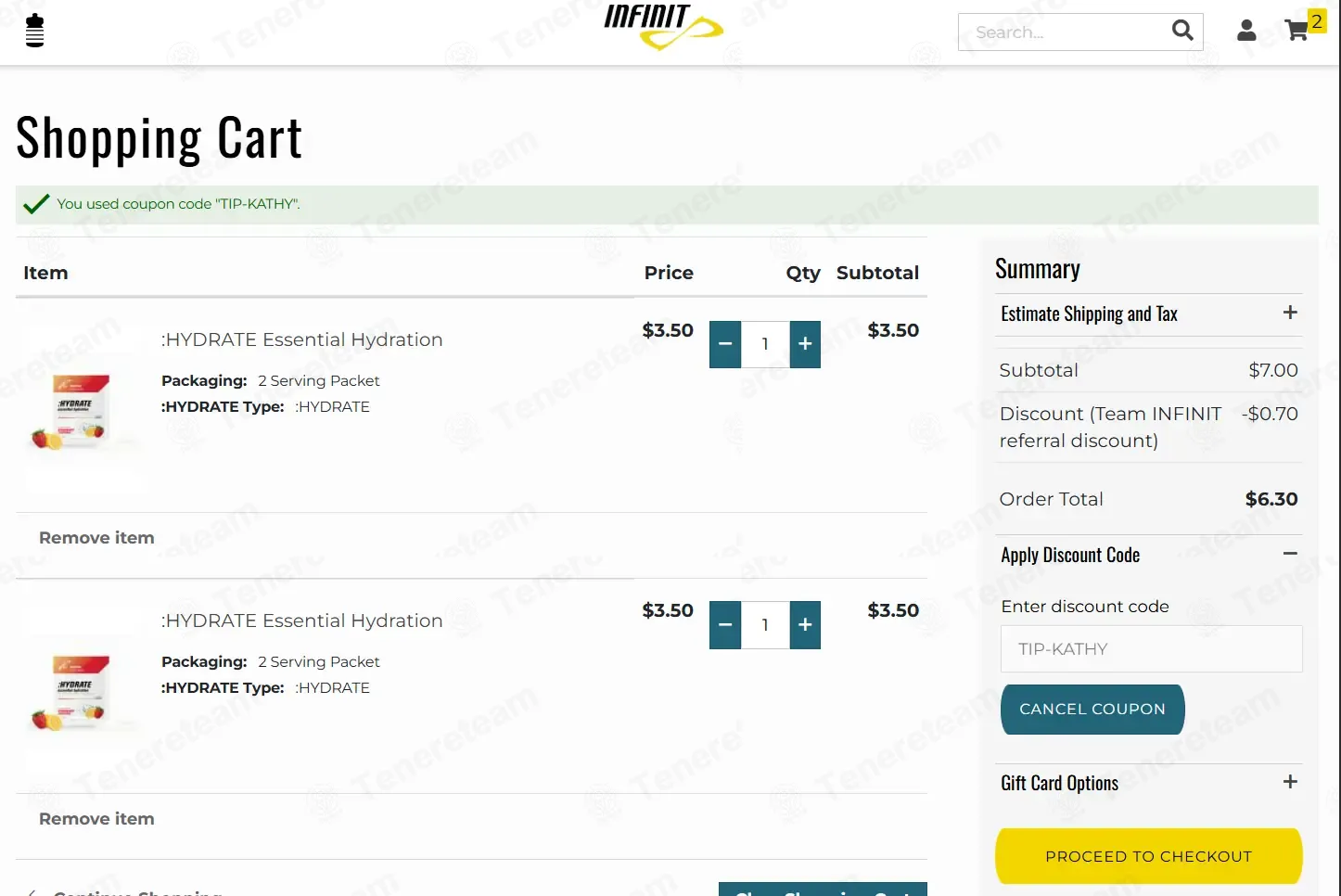The height and width of the screenshot is (896, 1341).
Task: Decrease quantity of first :HYDRATE item
Action: [725, 344]
